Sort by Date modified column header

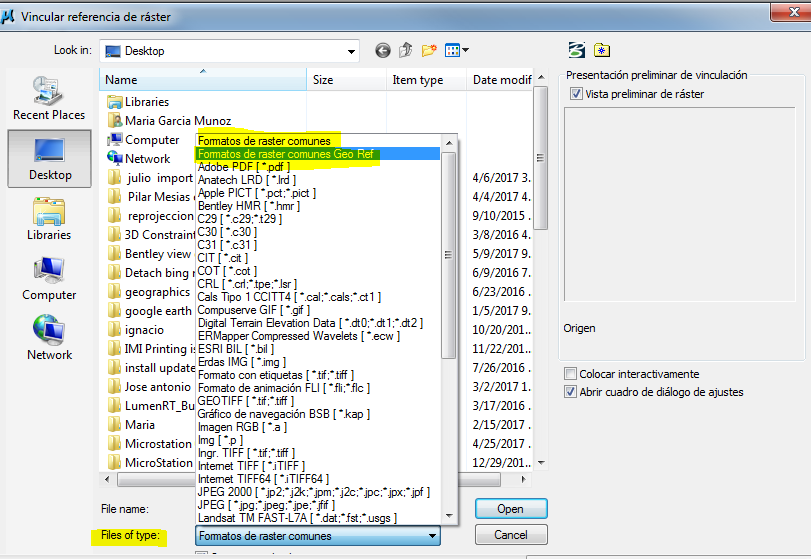coord(500,80)
